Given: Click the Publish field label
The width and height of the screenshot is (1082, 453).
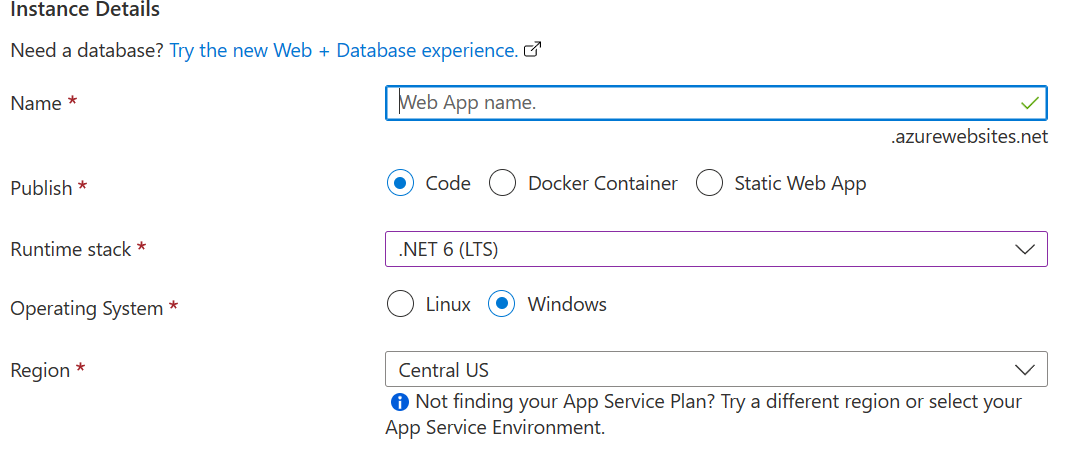Looking at the screenshot, I should click(41, 188).
